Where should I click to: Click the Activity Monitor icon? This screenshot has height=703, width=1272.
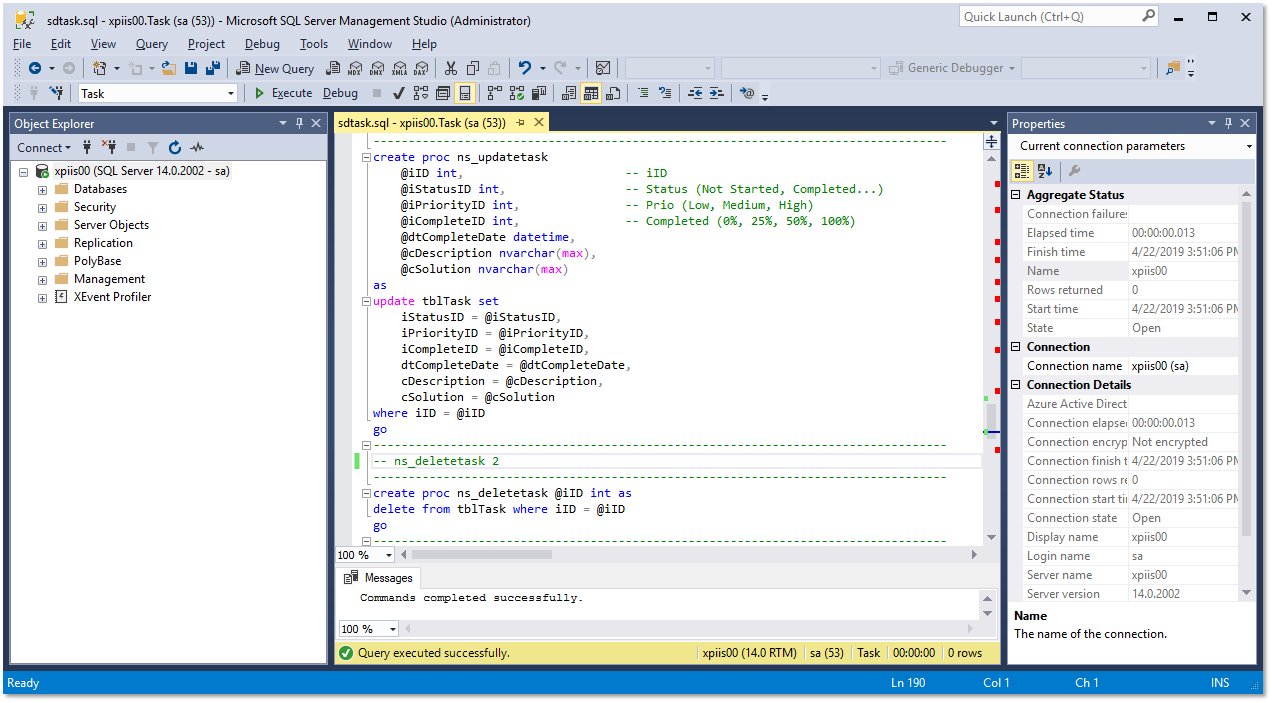[603, 68]
